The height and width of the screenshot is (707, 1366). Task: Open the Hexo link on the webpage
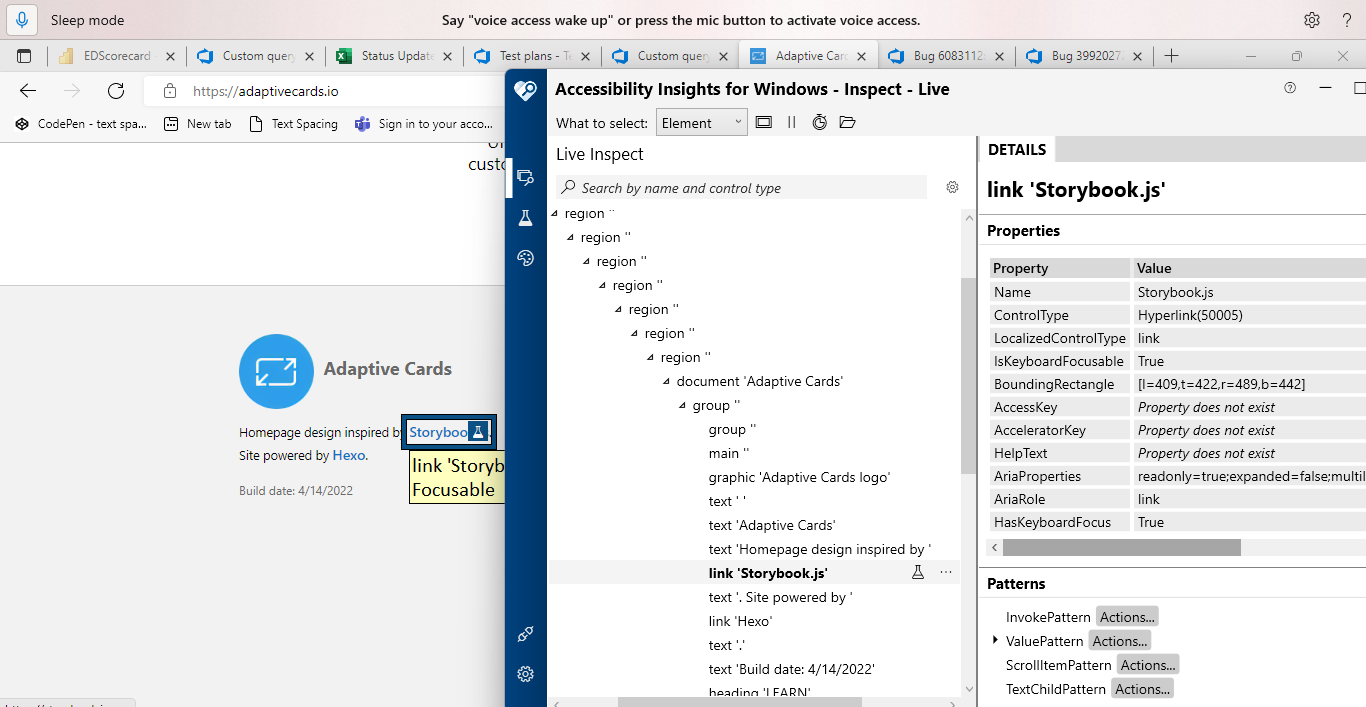pyautogui.click(x=349, y=455)
